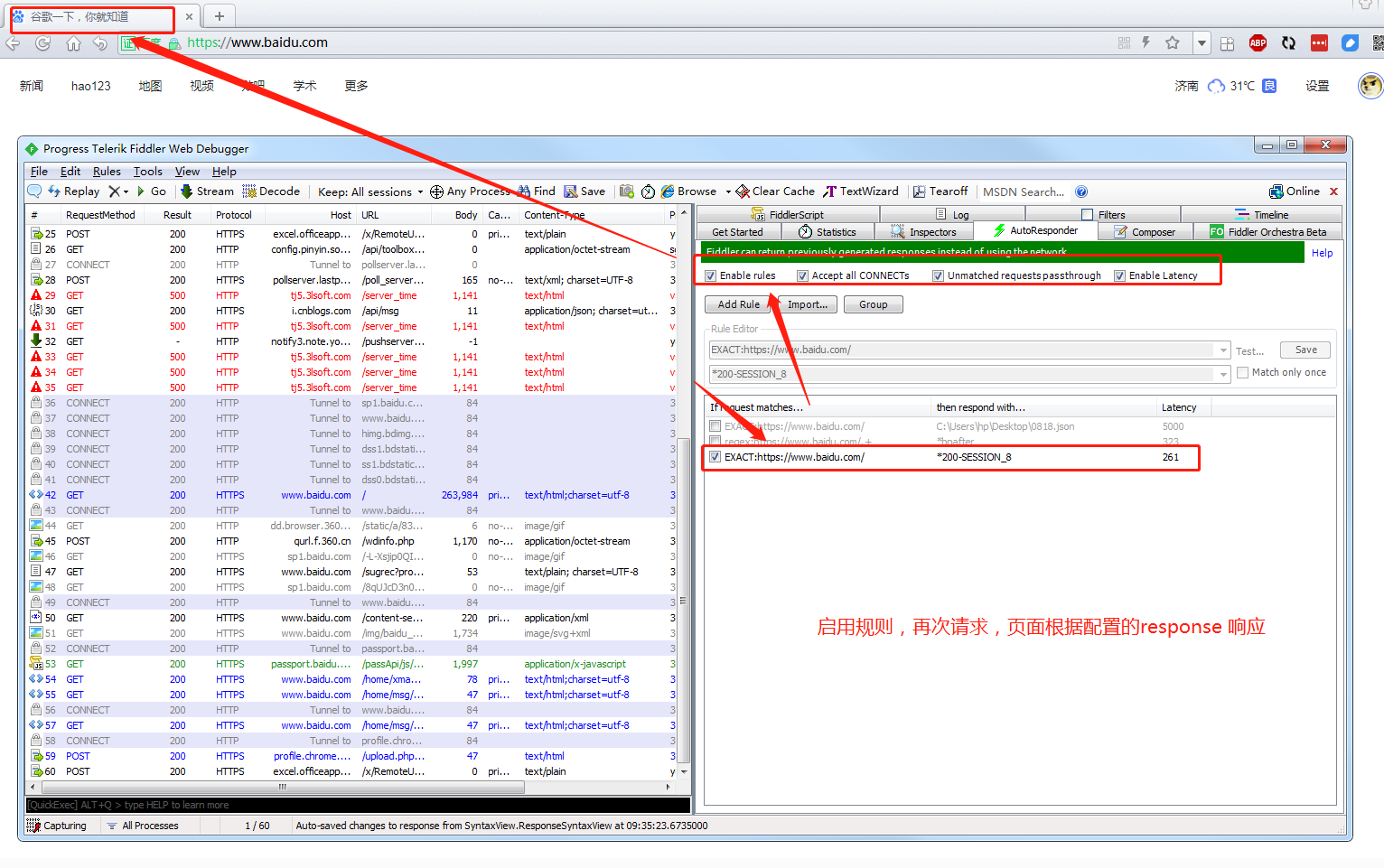Toggle the Enable Latency checkbox
This screenshot has width=1384, height=868.
[1120, 275]
